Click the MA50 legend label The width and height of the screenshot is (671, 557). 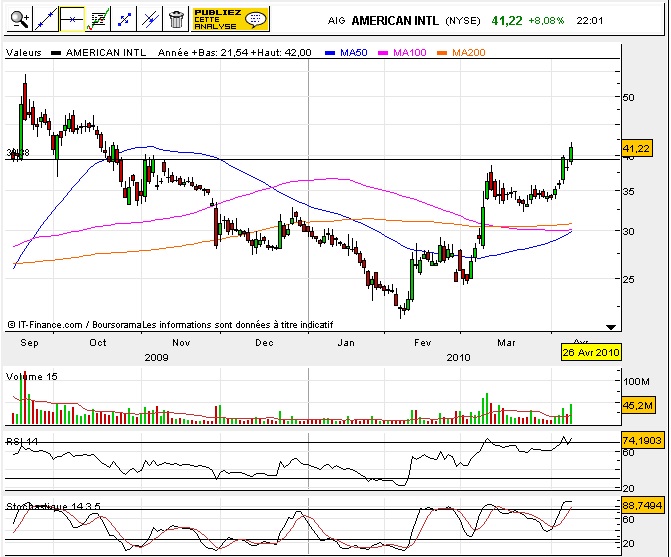point(353,53)
